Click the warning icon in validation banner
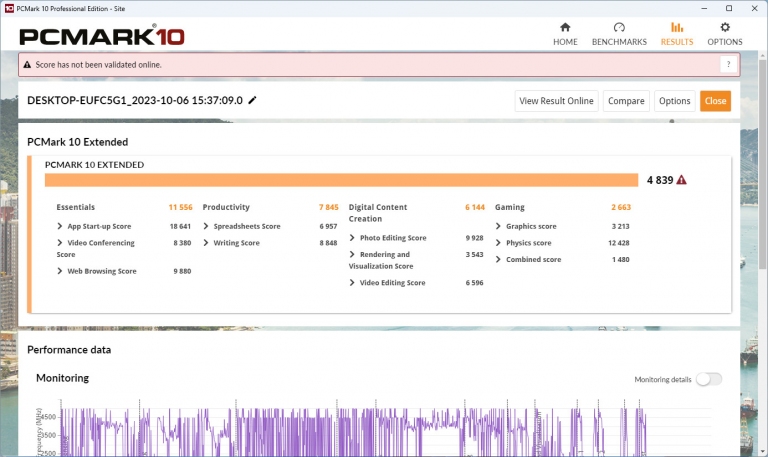Screen dimensions: 768x457 (27, 65)
